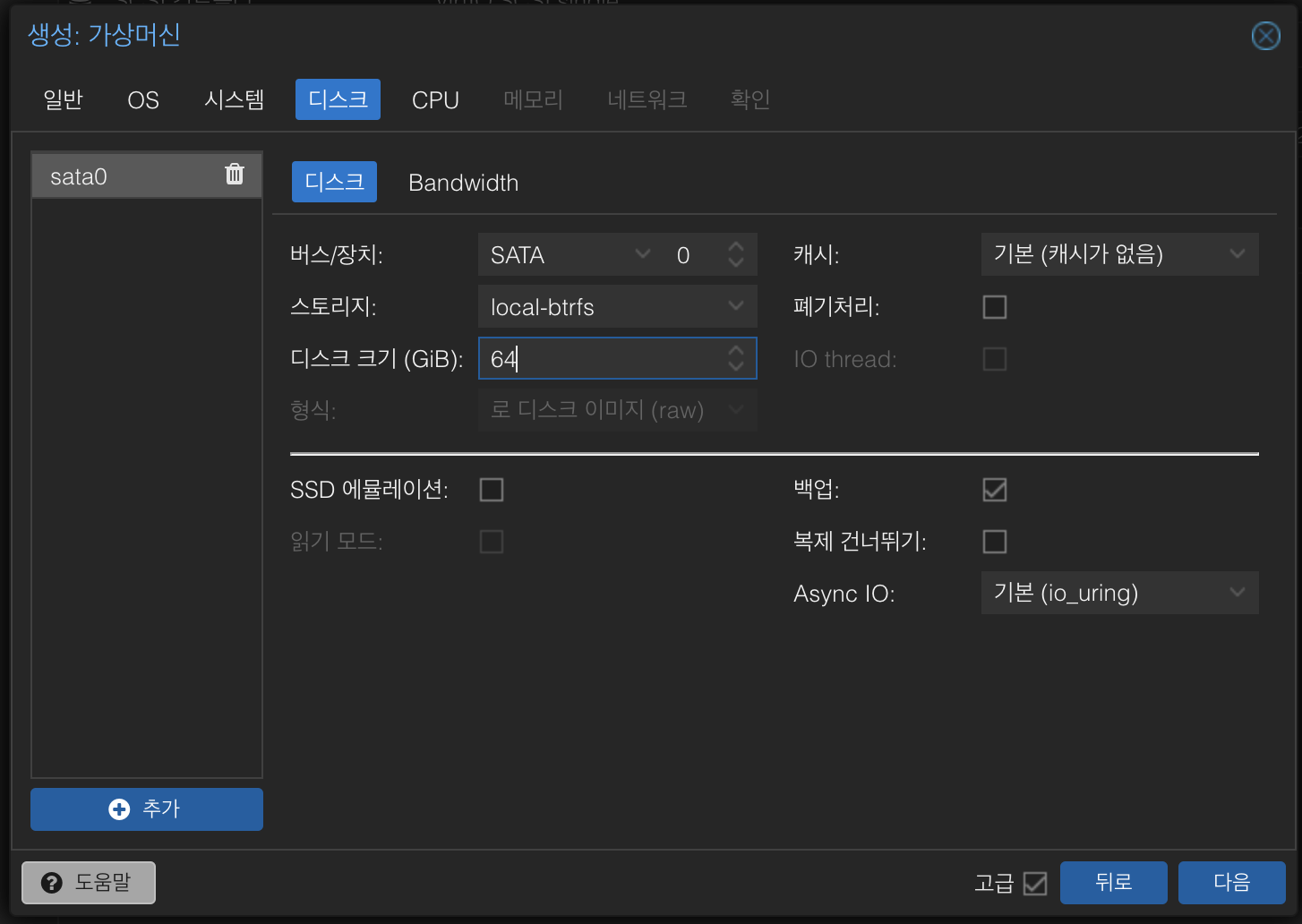Open the Async IO dropdown

(x=1120, y=593)
